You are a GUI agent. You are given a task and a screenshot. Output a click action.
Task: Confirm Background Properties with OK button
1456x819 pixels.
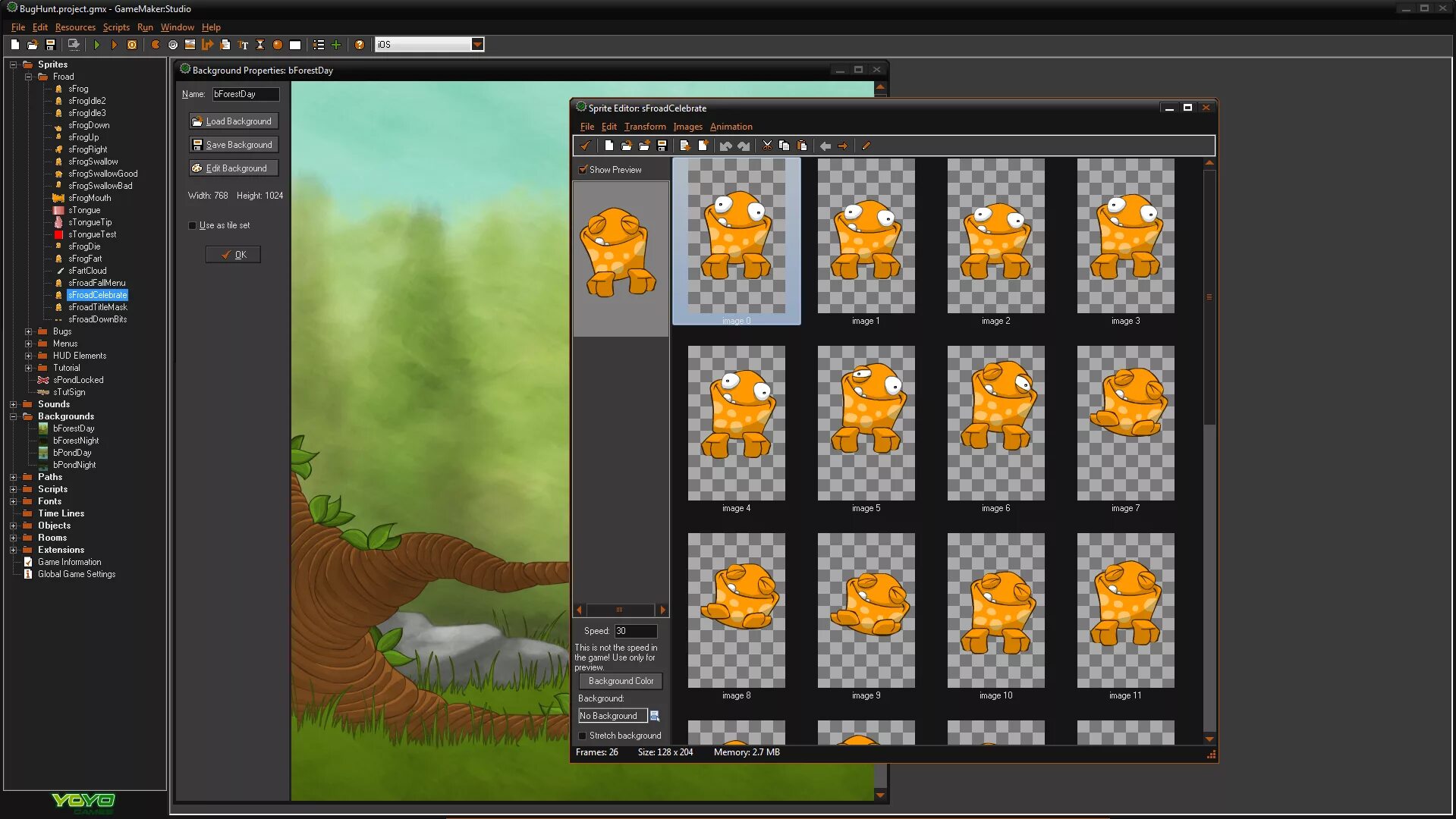[233, 255]
